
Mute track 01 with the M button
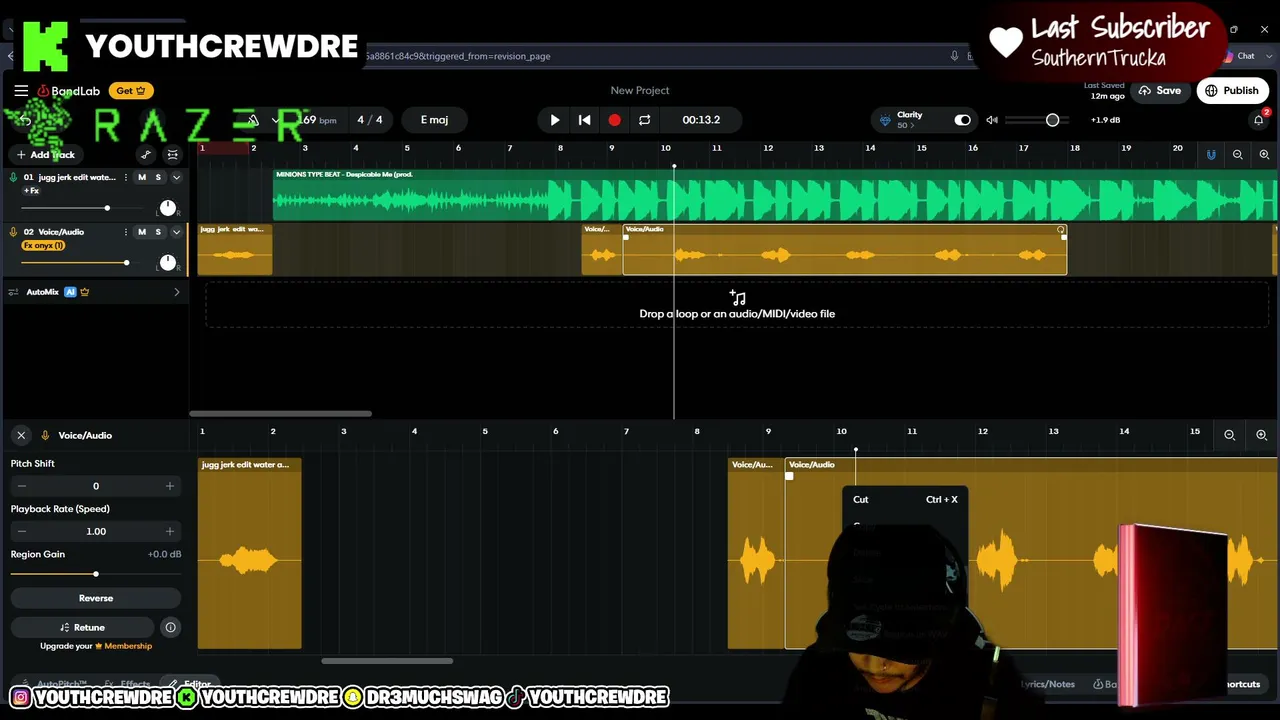pos(142,177)
